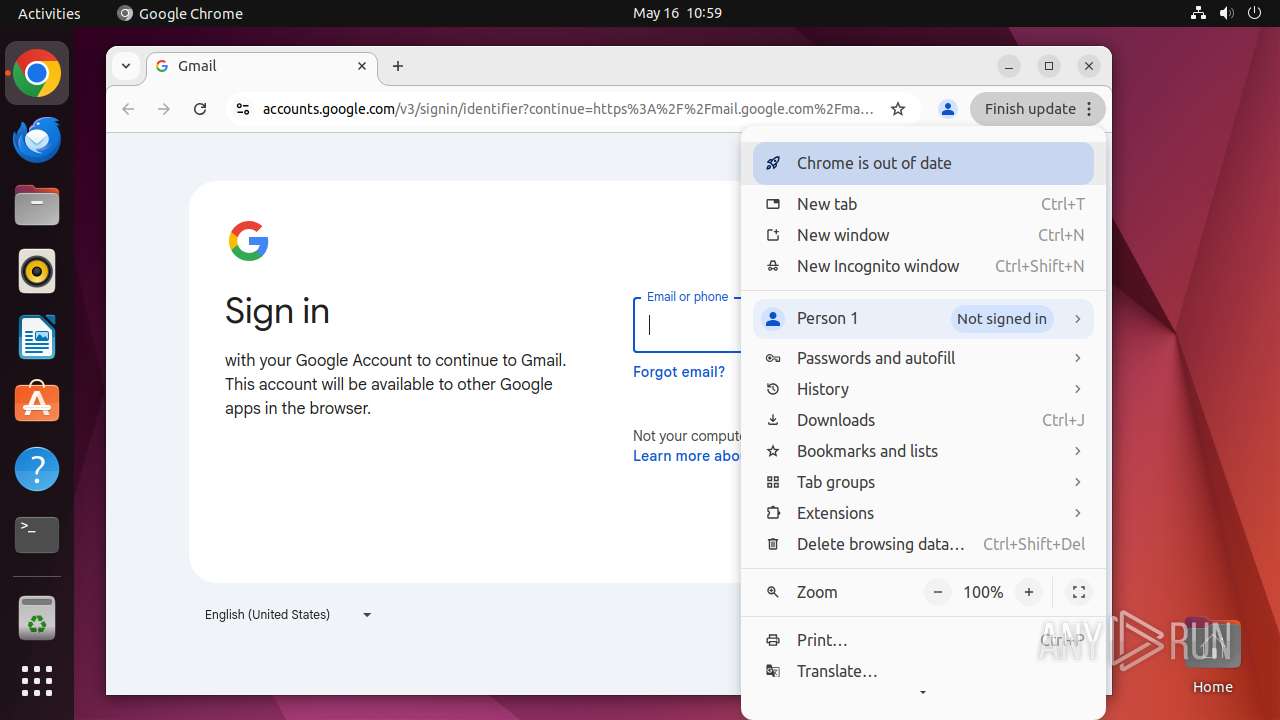Image resolution: width=1280 pixels, height=720 pixels.
Task: Expand the Extensions submenu
Action: click(x=923, y=513)
